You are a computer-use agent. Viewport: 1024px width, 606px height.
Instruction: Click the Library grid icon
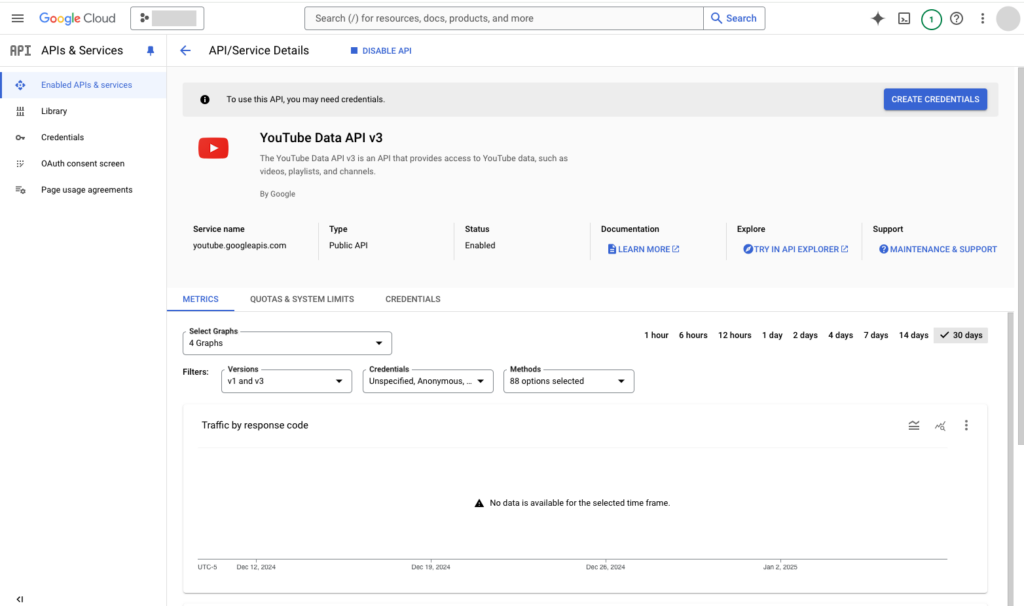coord(20,111)
